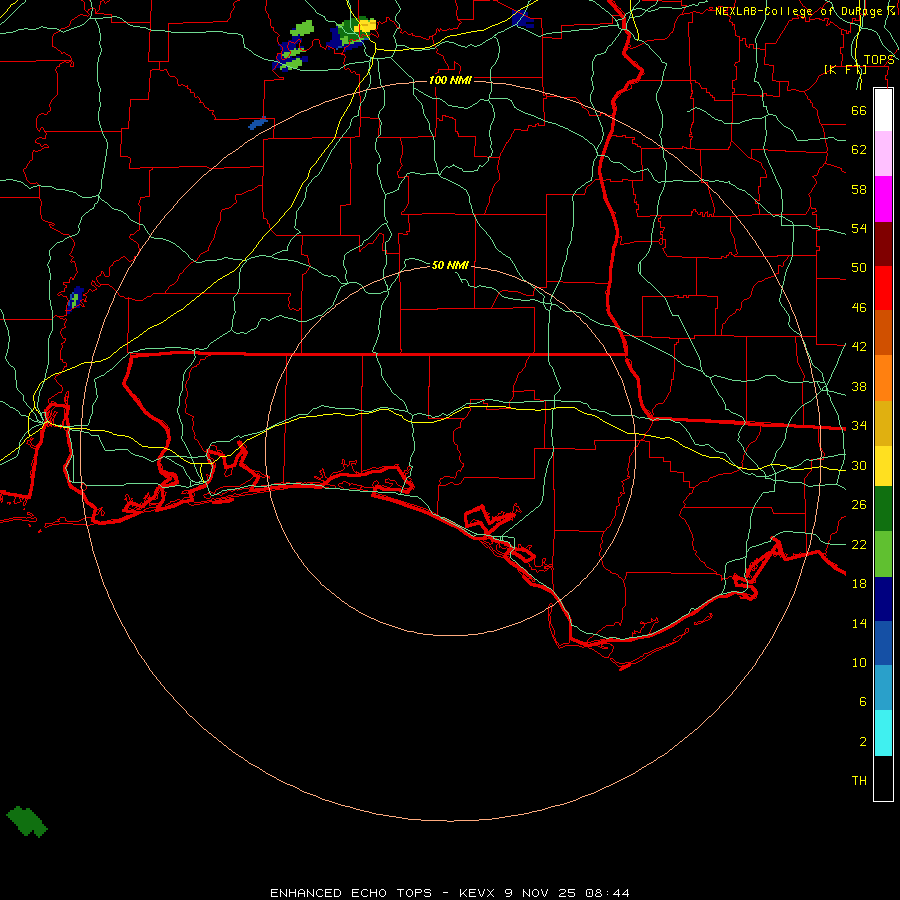The width and height of the screenshot is (900, 900).
Task: Click the yellow echo top cell at the map's top
Action: coord(365,26)
